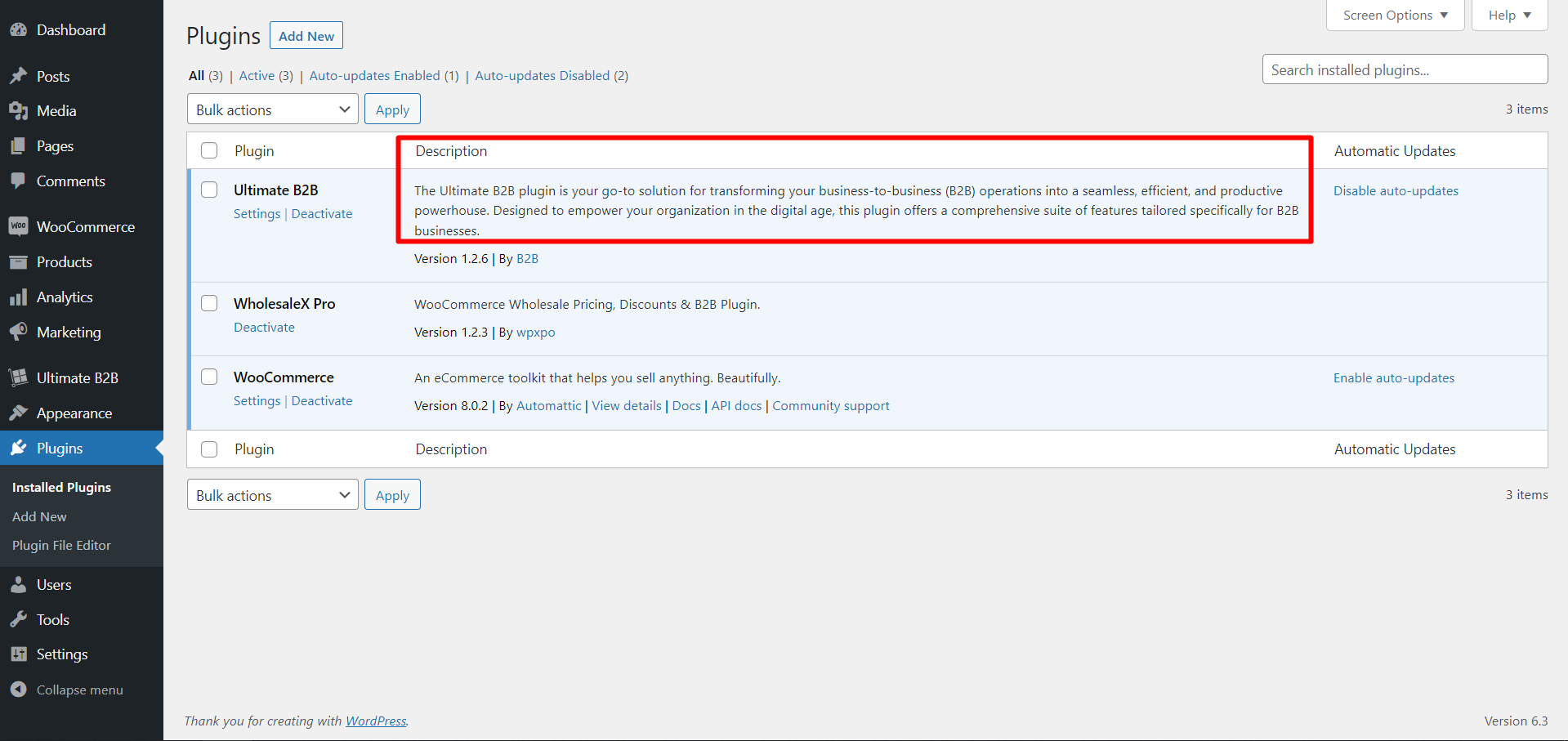This screenshot has height=741, width=1568.
Task: Open the Dashboard menu label
Action: pos(71,30)
